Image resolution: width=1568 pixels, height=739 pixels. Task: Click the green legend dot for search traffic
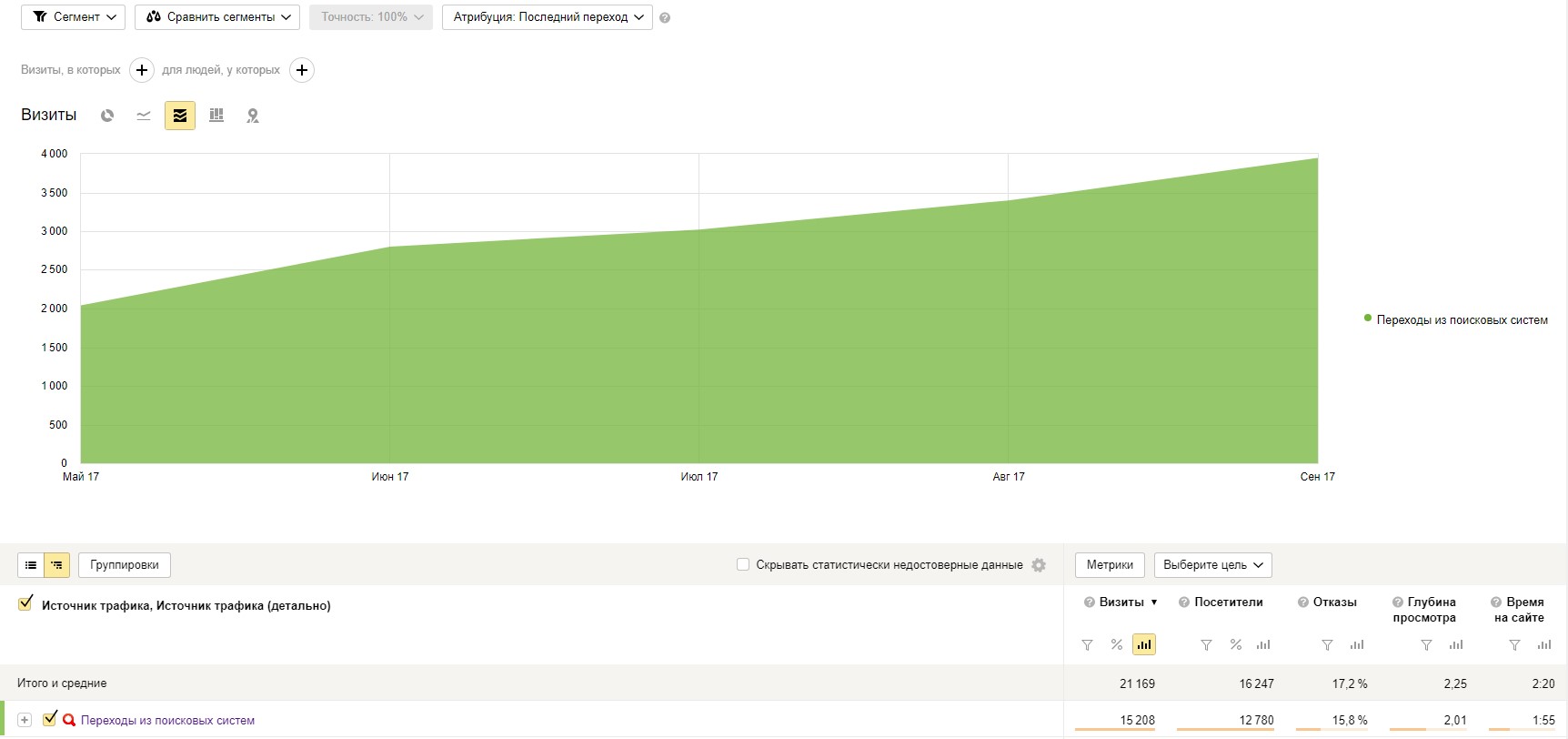tap(1368, 319)
